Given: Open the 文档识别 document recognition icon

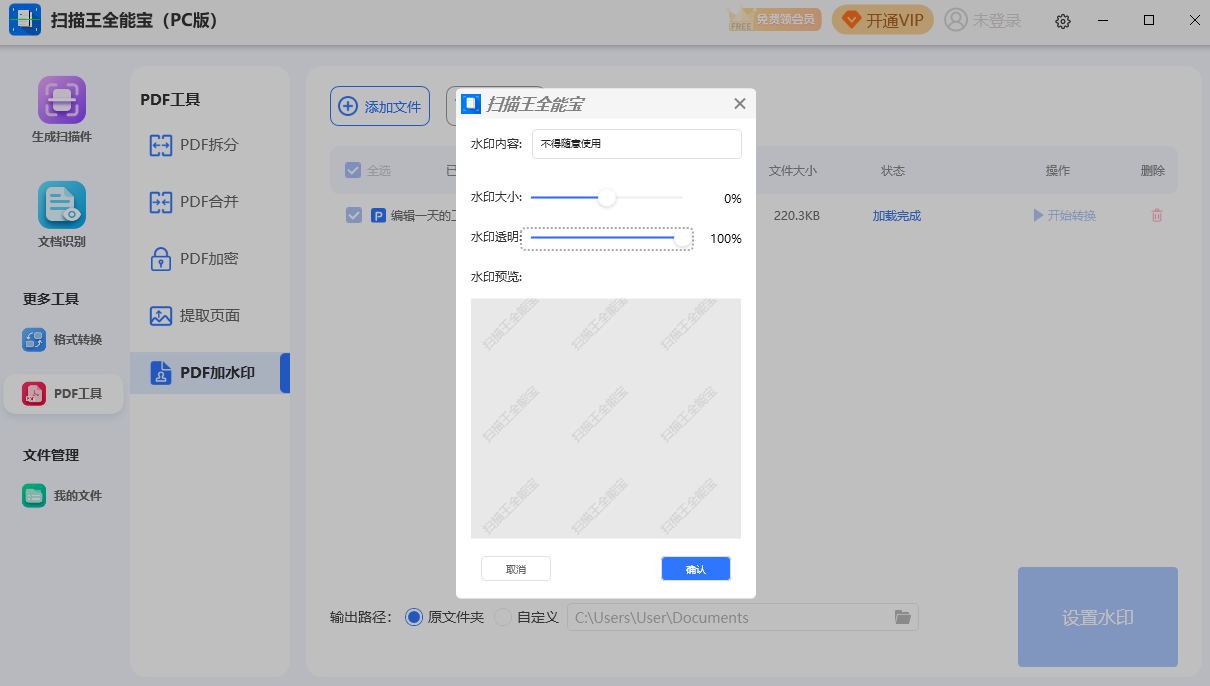Looking at the screenshot, I should coord(62,214).
